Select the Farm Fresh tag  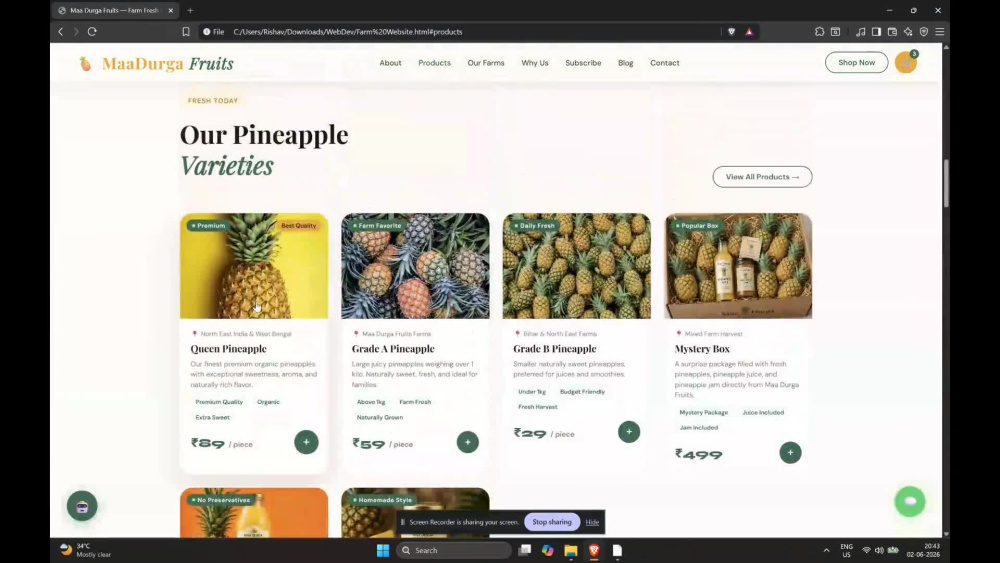[415, 402]
